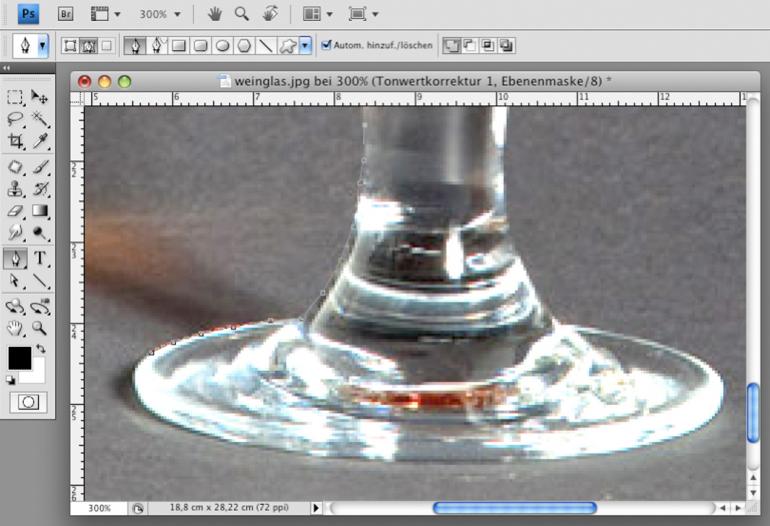Select the Crop tool
The image size is (770, 526).
pos(15,141)
